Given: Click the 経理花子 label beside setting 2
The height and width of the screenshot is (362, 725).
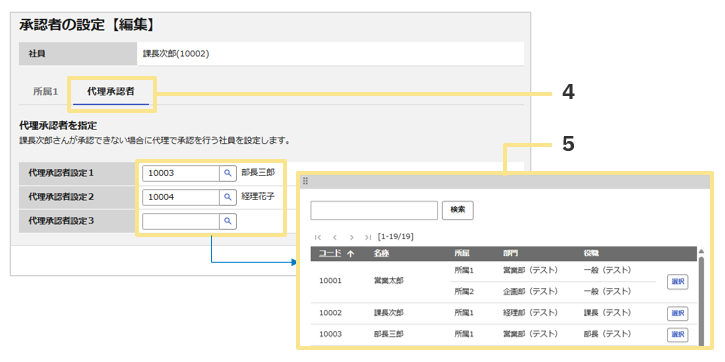Looking at the screenshot, I should coord(258,197).
